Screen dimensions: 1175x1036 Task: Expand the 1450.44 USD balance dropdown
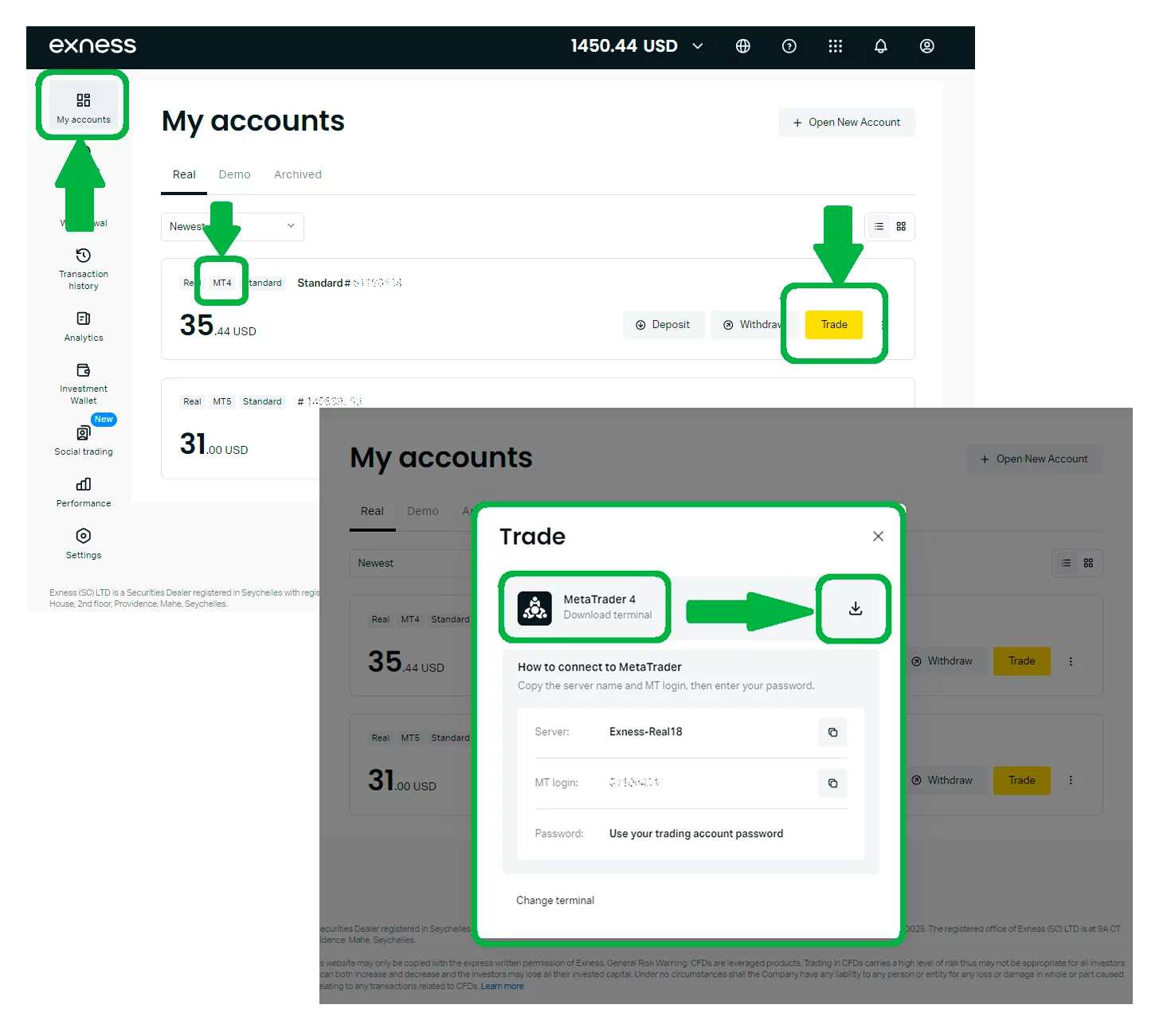[698, 46]
